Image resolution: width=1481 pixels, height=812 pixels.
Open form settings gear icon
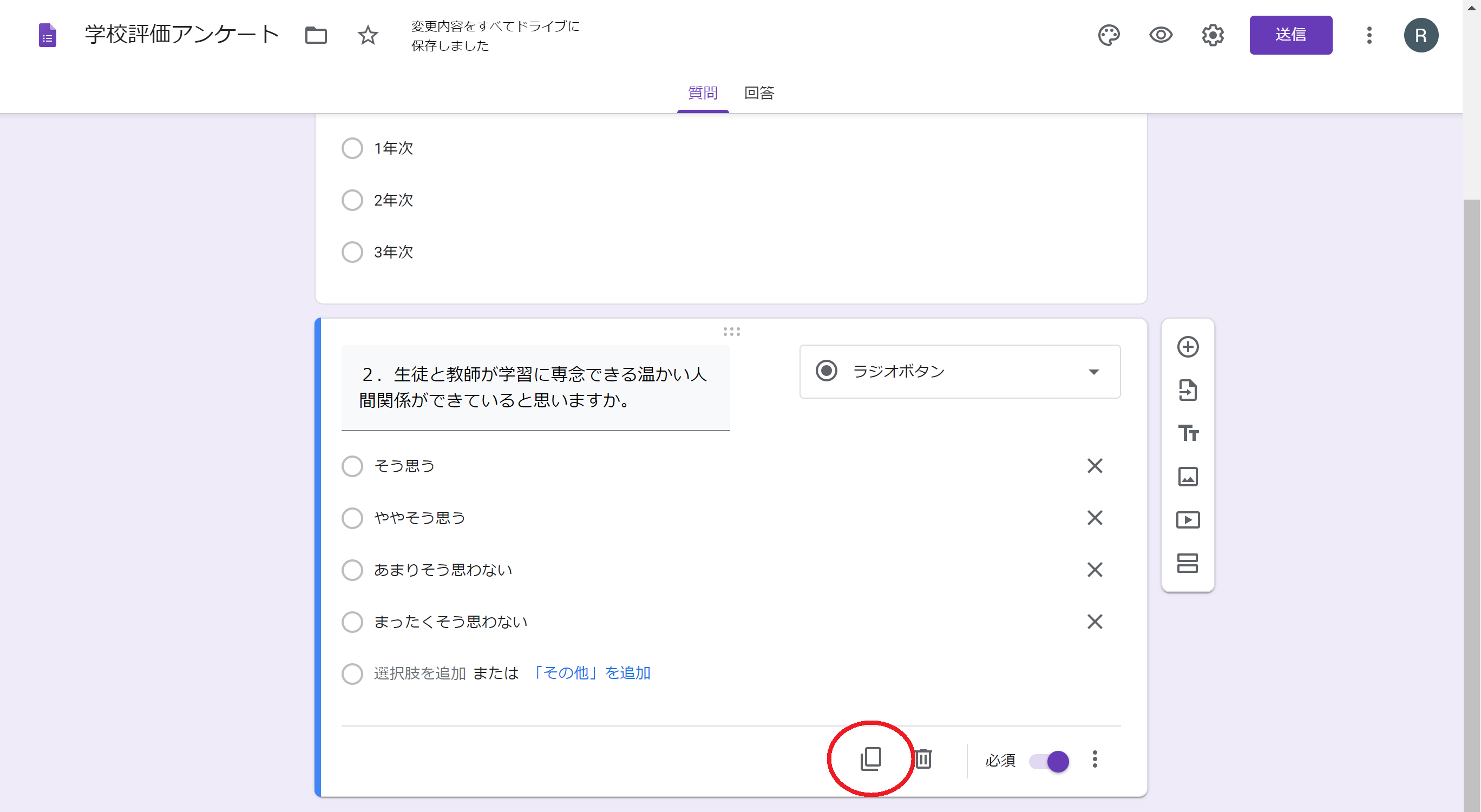[1213, 35]
